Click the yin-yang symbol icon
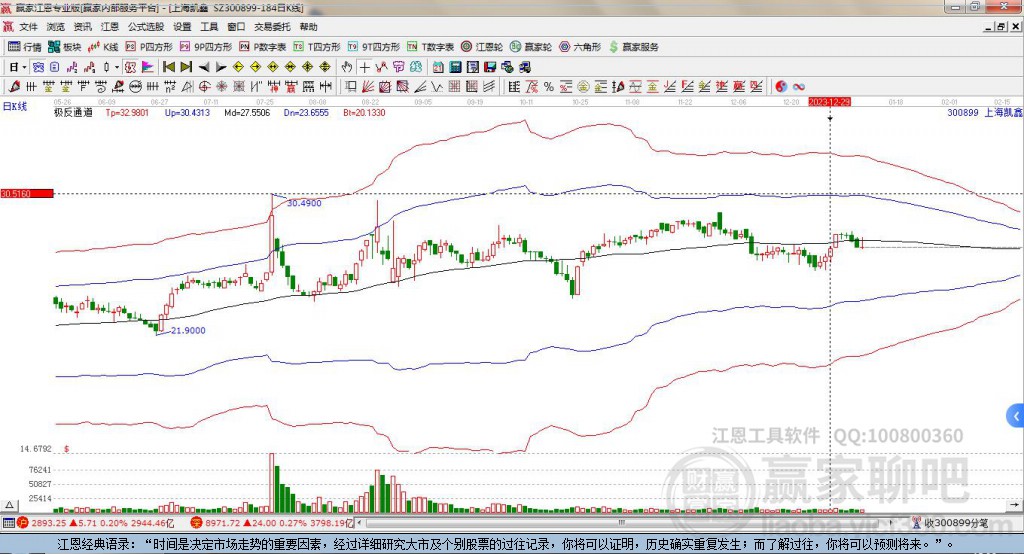The image size is (1024, 554). click(x=781, y=86)
